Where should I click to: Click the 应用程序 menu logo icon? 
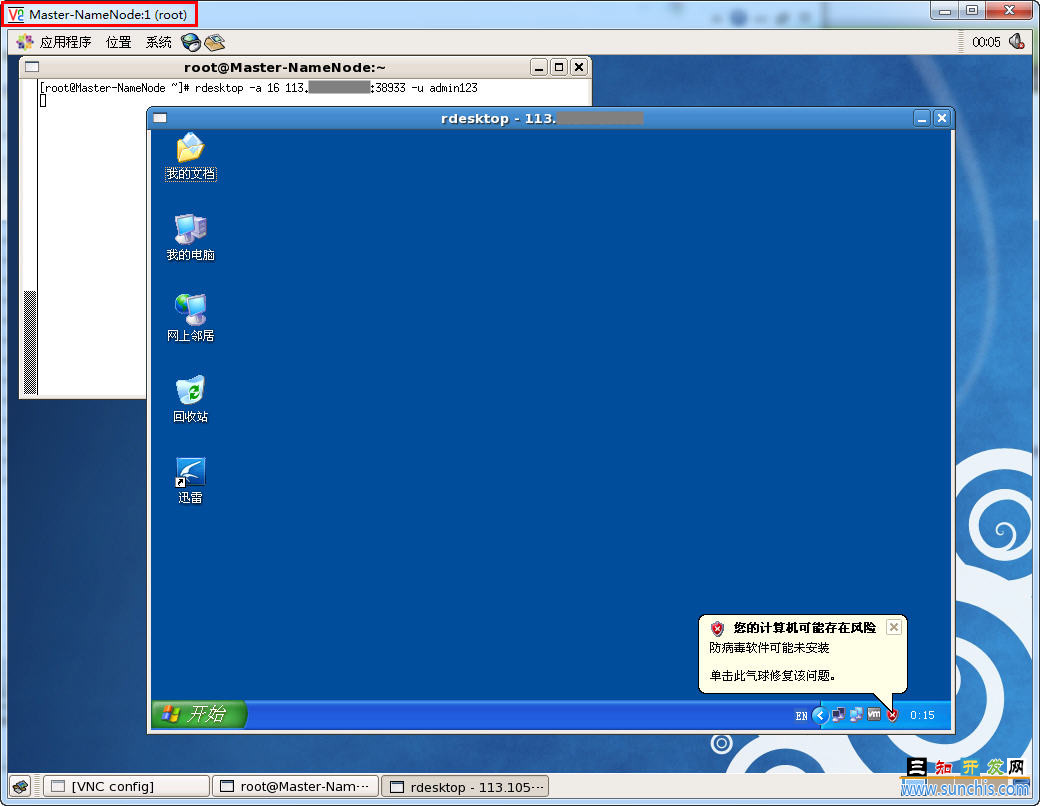[25, 42]
